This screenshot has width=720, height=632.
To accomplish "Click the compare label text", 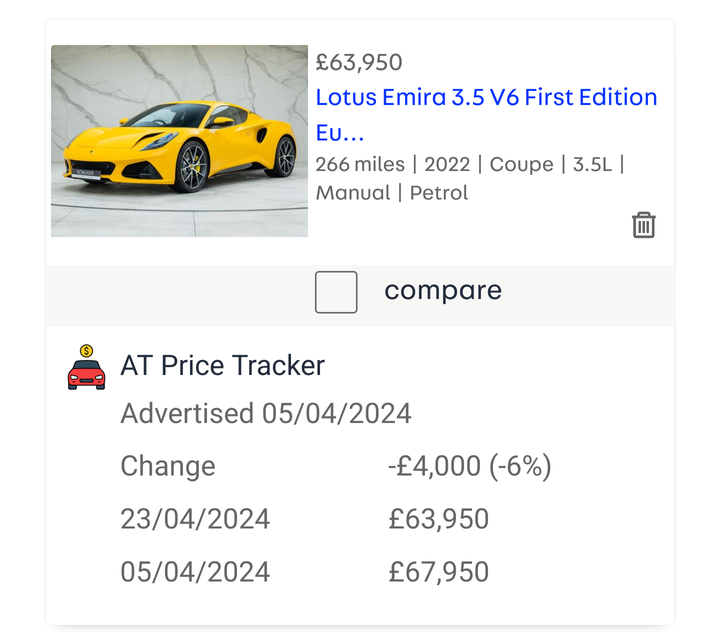I will pos(443,291).
